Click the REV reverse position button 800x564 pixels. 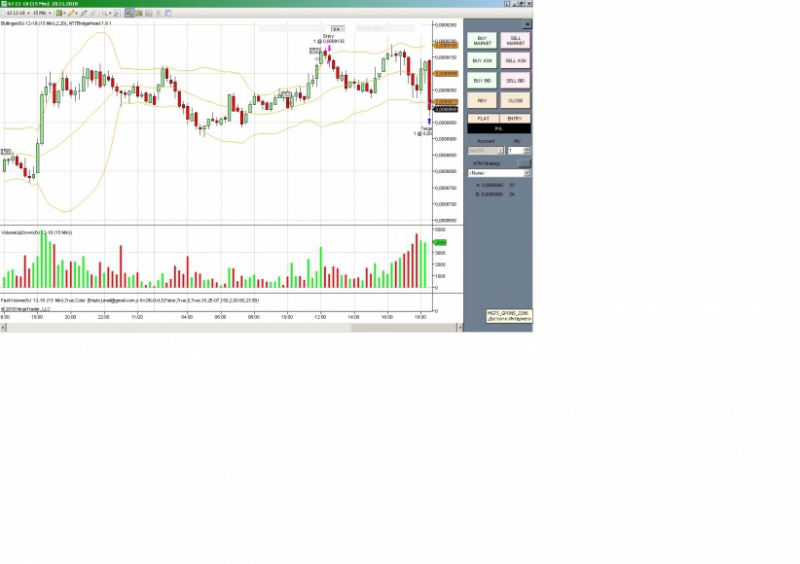[482, 101]
